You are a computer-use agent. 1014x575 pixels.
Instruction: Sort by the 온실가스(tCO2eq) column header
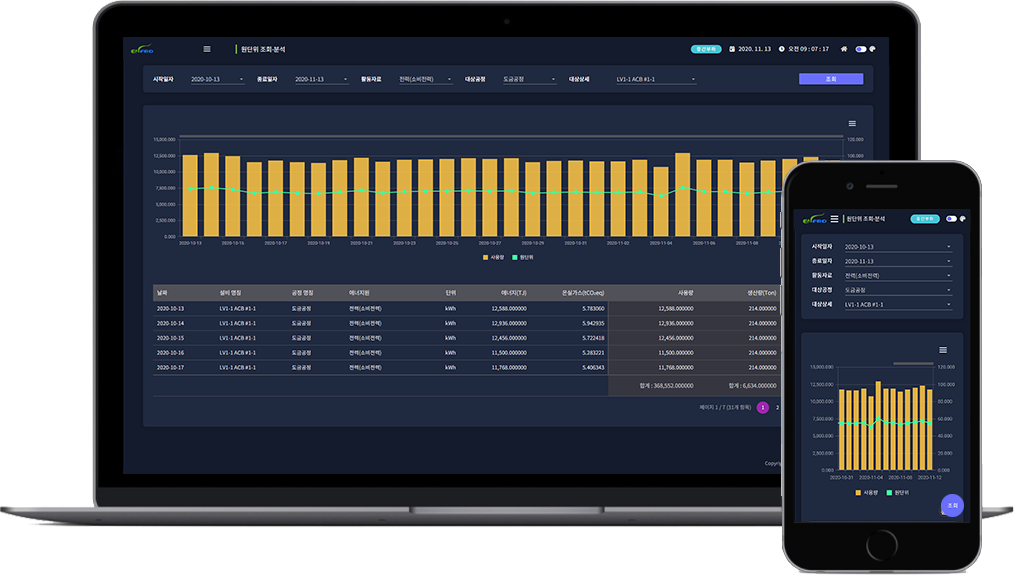(x=583, y=293)
